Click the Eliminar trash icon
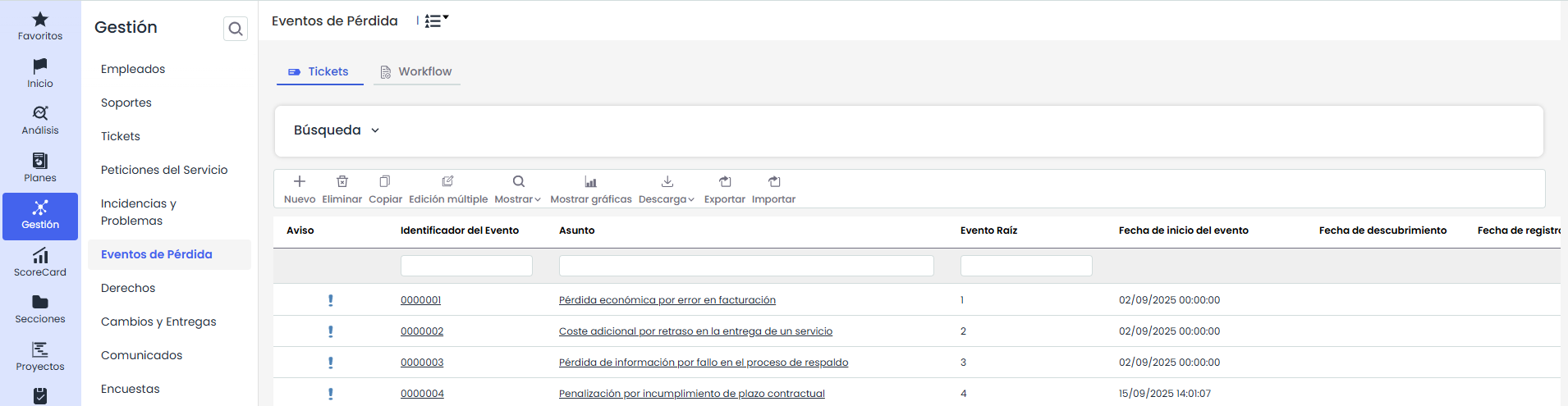Screen dimensions: 1568x406 click(x=342, y=181)
